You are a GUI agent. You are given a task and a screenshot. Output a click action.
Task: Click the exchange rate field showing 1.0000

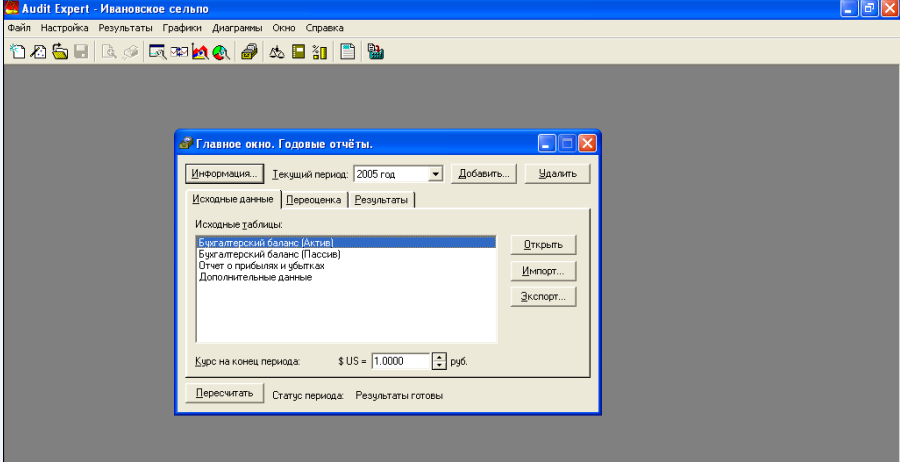(401, 362)
